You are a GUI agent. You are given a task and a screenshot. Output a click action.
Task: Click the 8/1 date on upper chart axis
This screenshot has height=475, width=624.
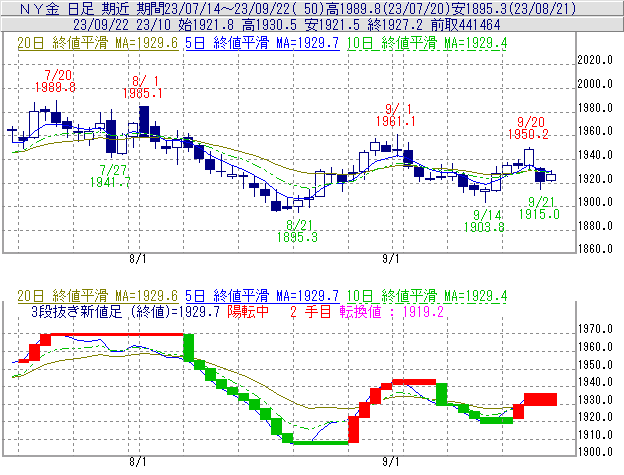click(x=138, y=259)
